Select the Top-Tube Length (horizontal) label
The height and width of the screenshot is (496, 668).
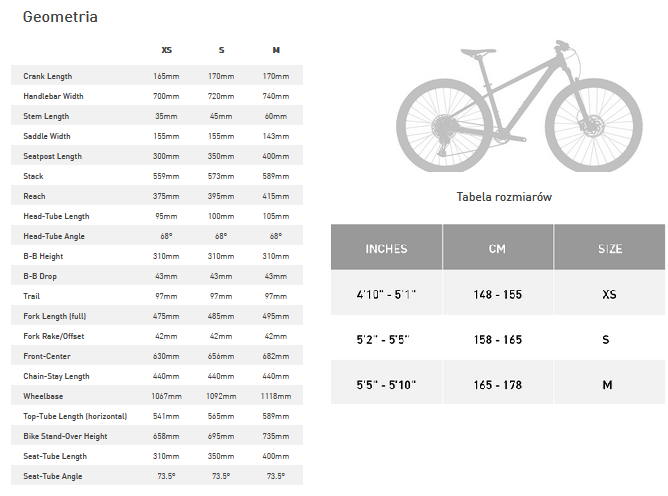75,416
